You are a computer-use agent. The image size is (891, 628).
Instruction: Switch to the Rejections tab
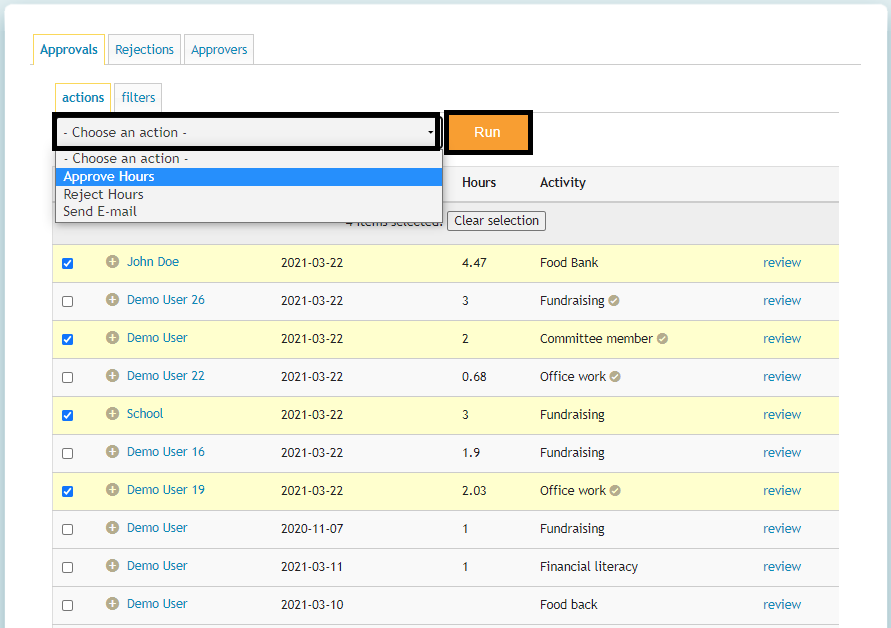click(x=144, y=49)
